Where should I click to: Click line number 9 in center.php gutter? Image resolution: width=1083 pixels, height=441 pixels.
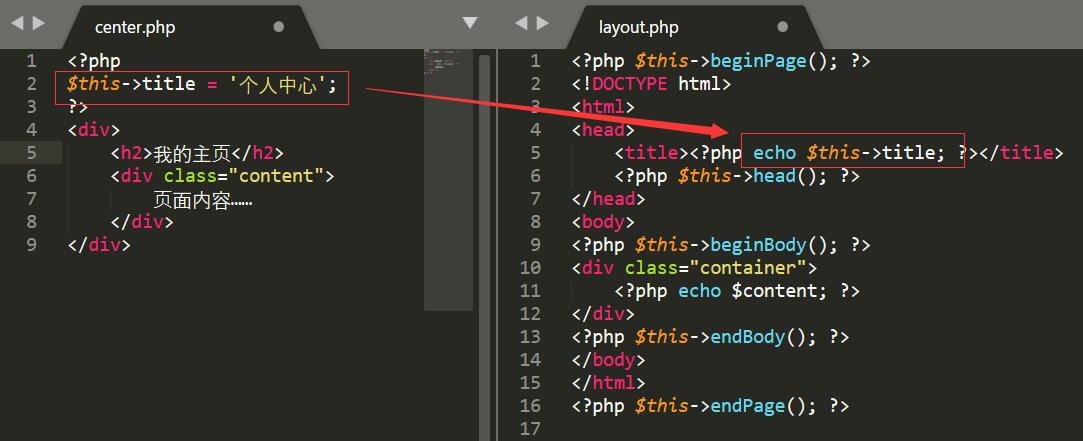pos(32,245)
